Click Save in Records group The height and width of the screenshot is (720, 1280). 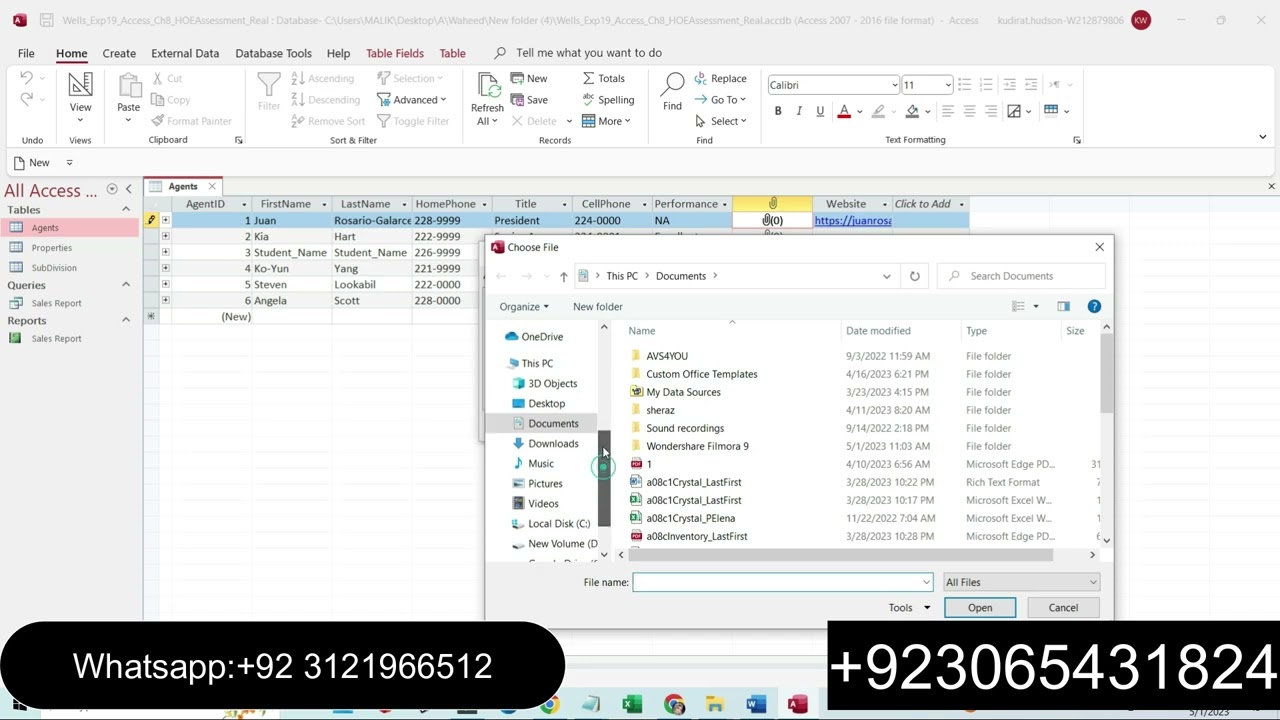click(529, 100)
